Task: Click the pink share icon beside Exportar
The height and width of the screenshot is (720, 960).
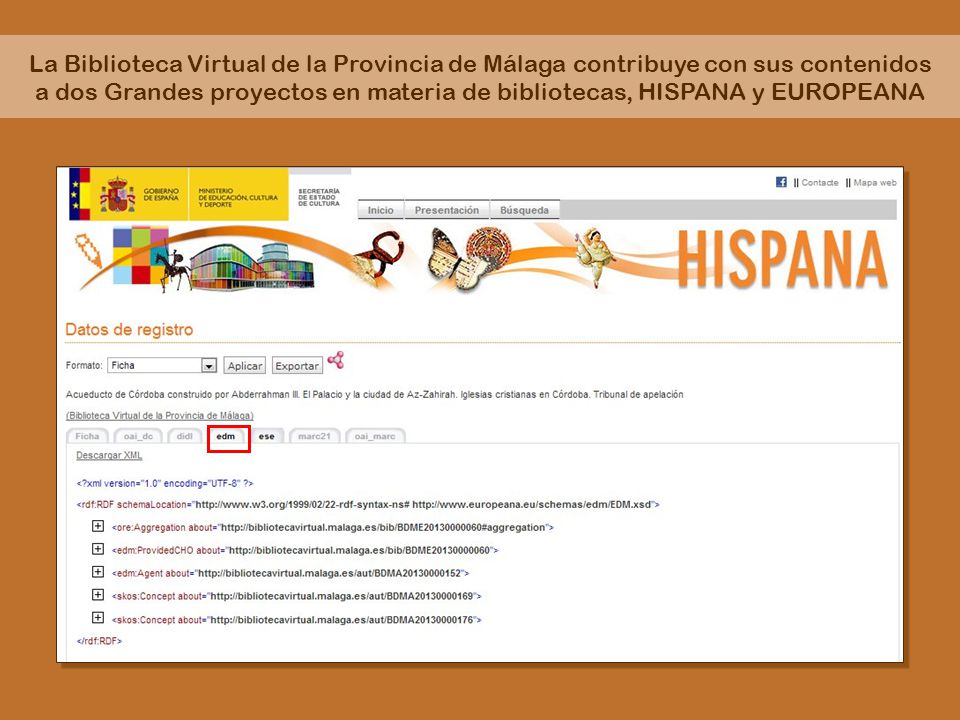Action: coord(336,360)
